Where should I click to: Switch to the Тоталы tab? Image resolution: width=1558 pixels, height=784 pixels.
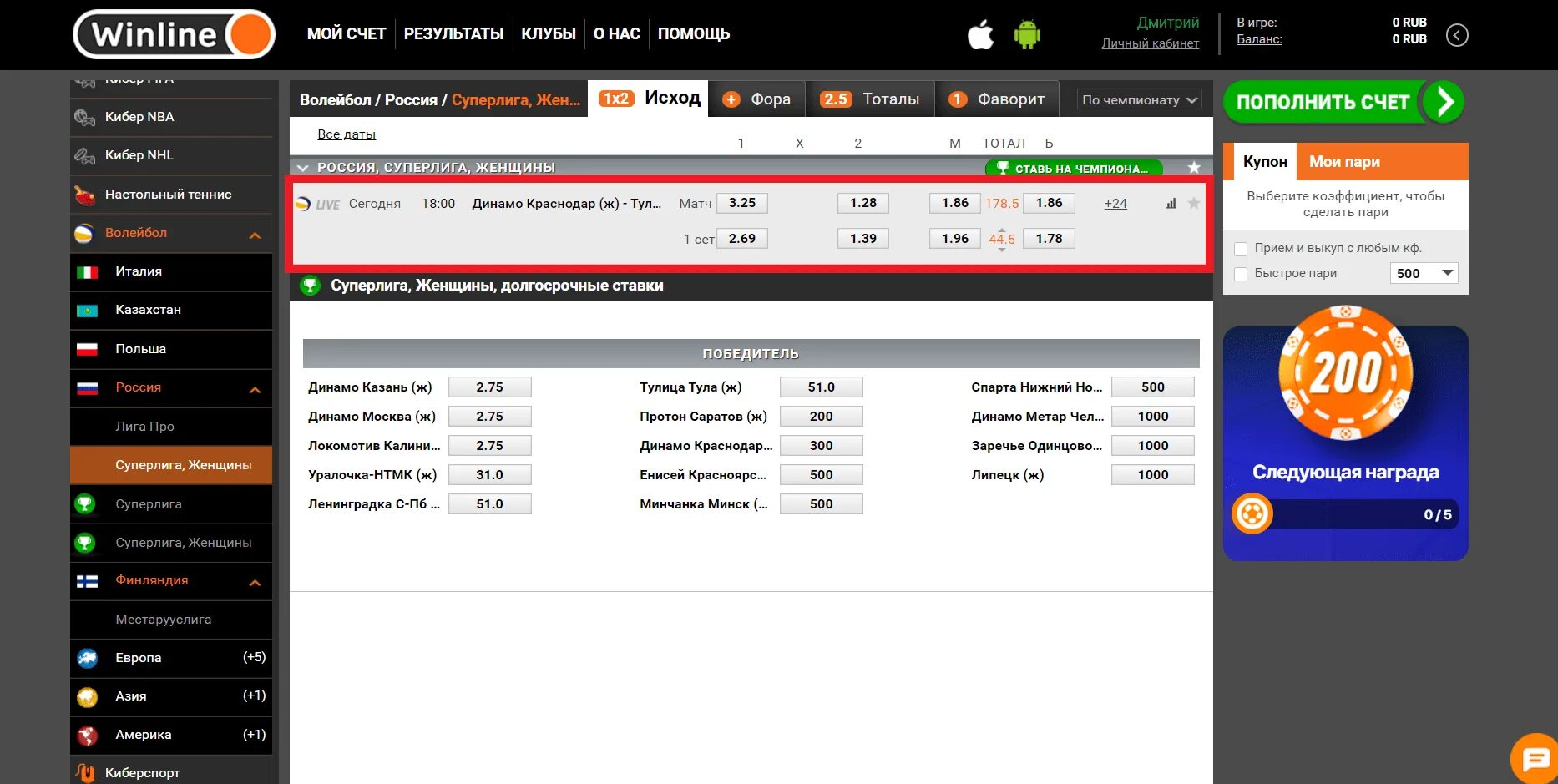coord(870,99)
